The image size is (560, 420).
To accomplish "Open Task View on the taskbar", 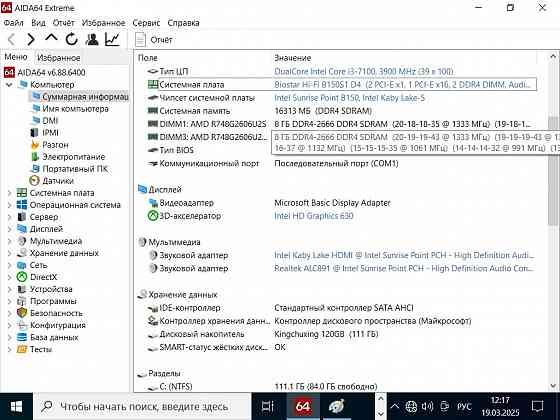I will click(268, 406).
